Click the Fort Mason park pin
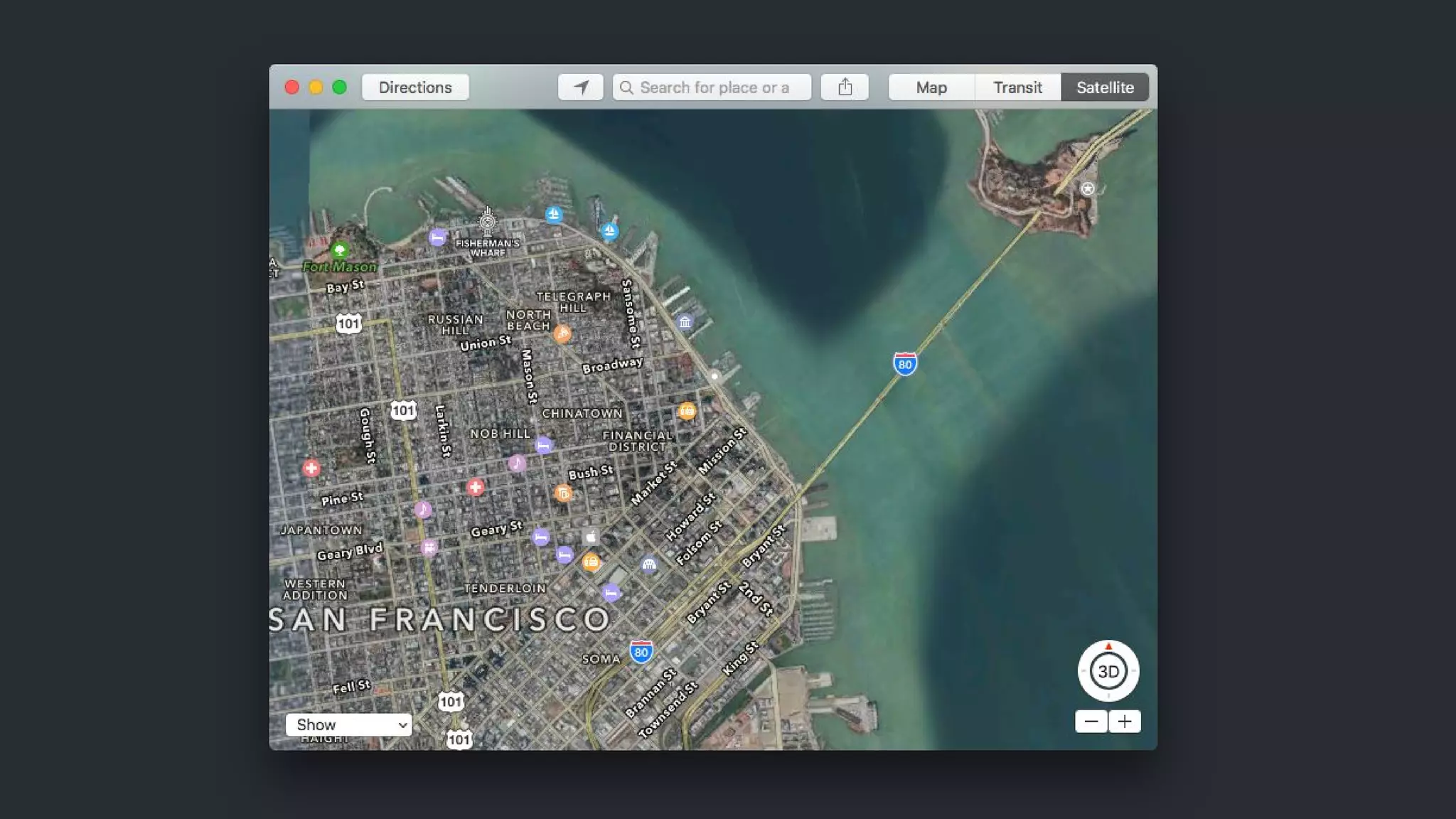The height and width of the screenshot is (819, 1456). point(340,250)
